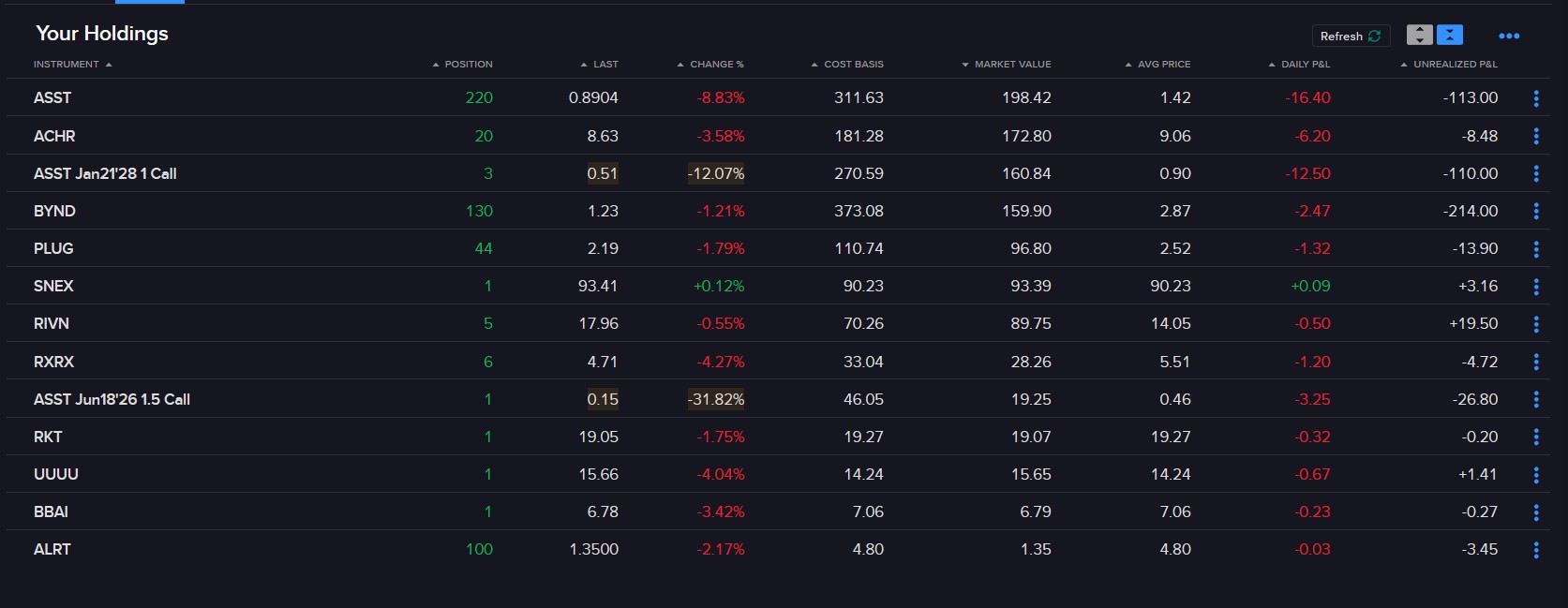Click RXRX last price 4.71
Screen dimensions: 1568x608
coord(603,362)
